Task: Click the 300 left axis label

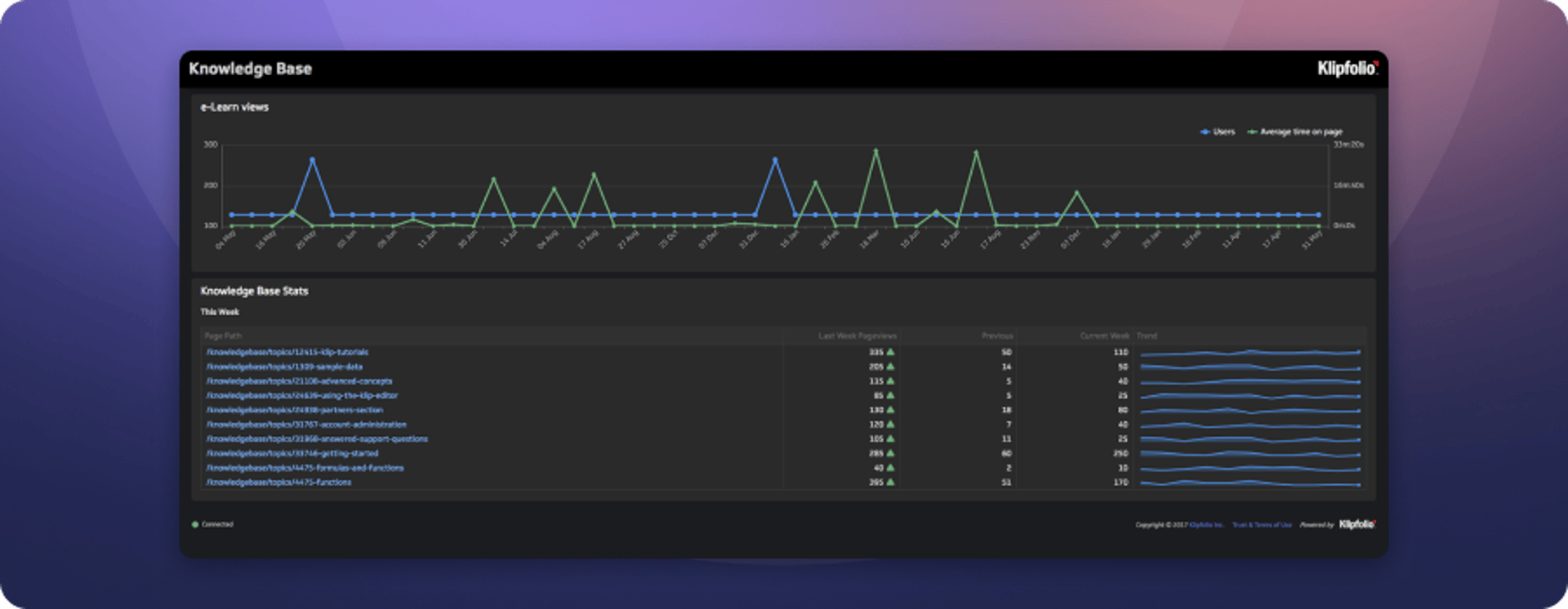Action: (211, 144)
